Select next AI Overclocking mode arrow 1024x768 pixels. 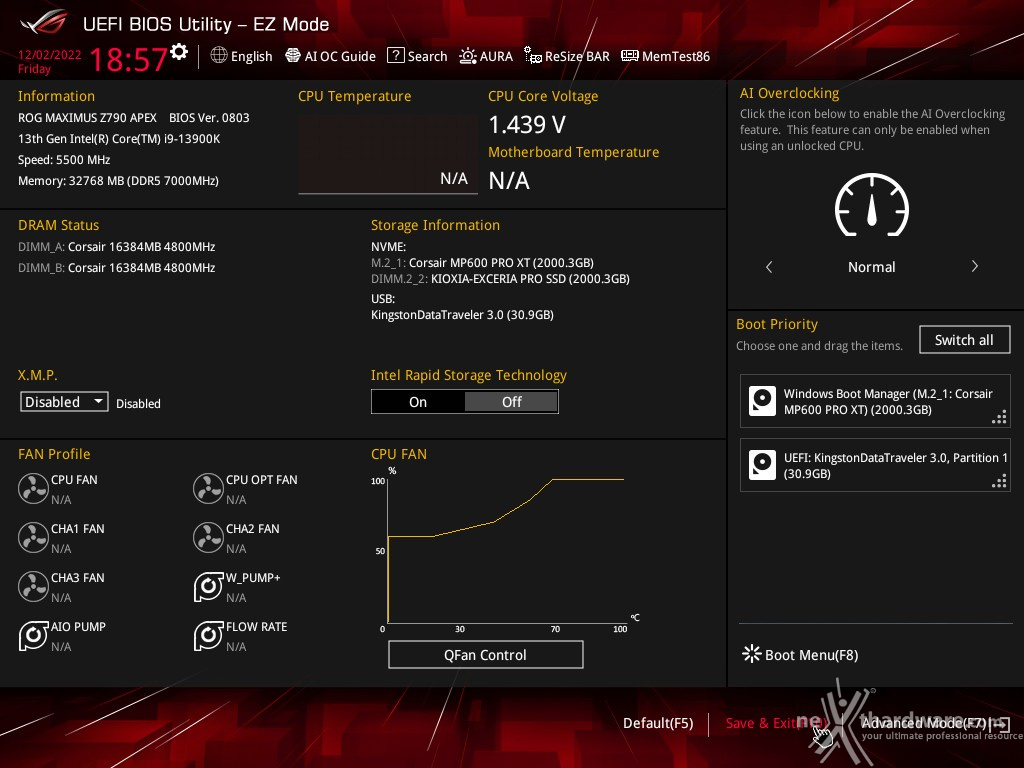pos(974,266)
